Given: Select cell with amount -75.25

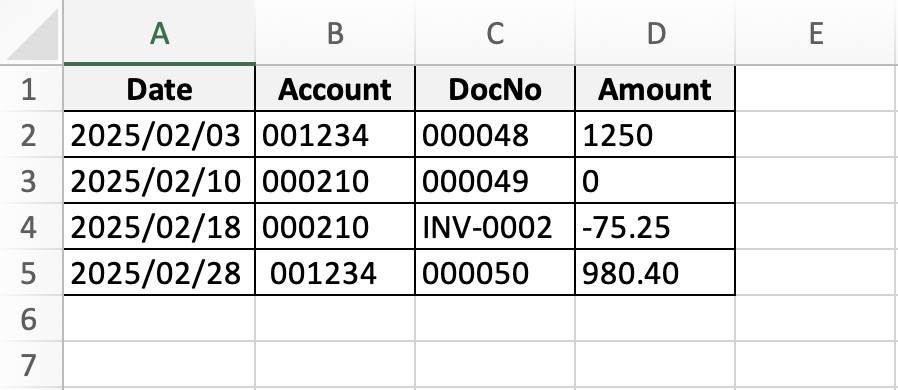Looking at the screenshot, I should point(655,227).
